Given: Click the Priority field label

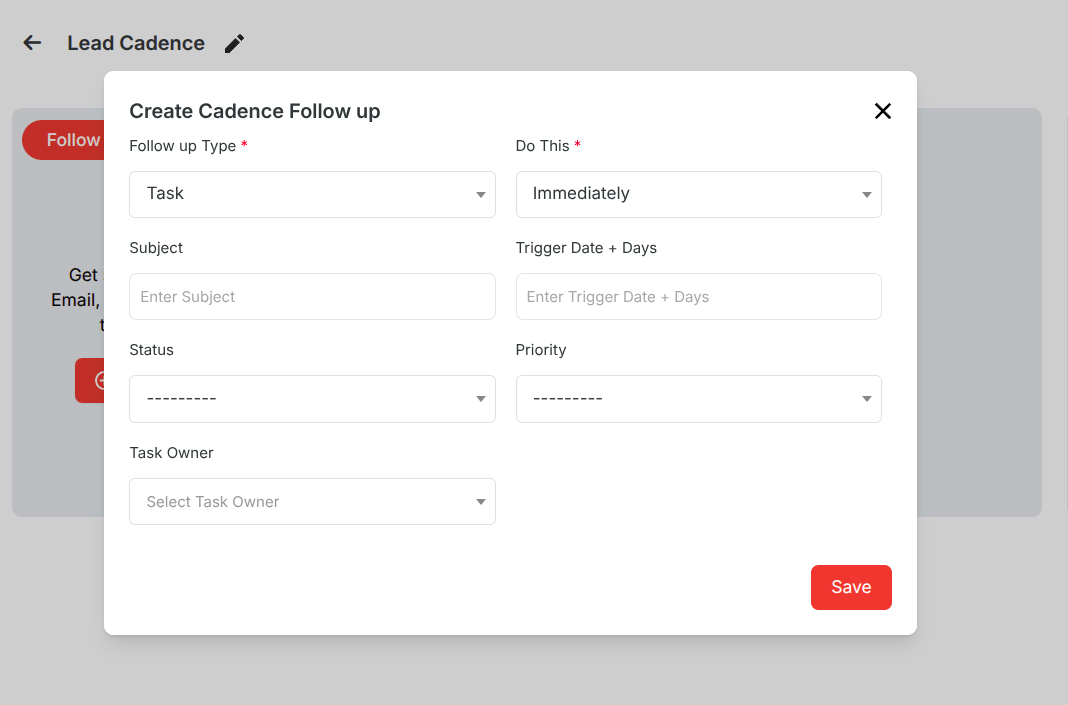Looking at the screenshot, I should coord(541,350).
